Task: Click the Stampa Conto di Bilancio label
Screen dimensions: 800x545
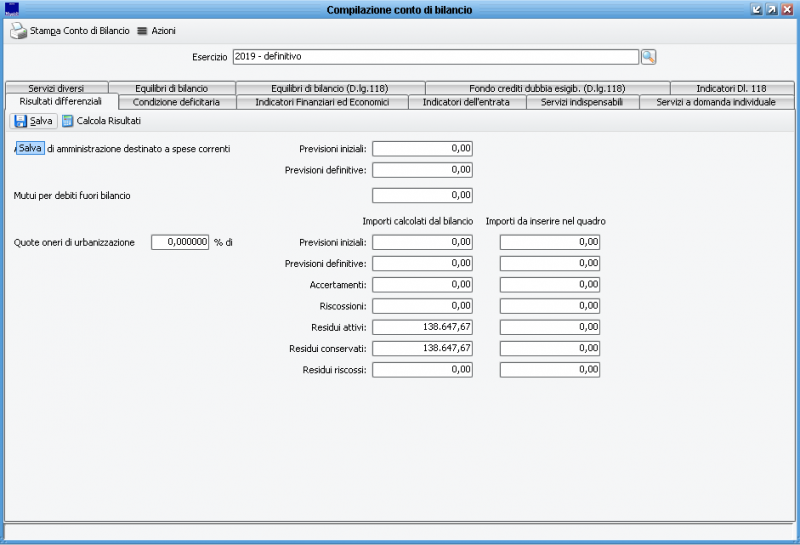Action: click(79, 31)
